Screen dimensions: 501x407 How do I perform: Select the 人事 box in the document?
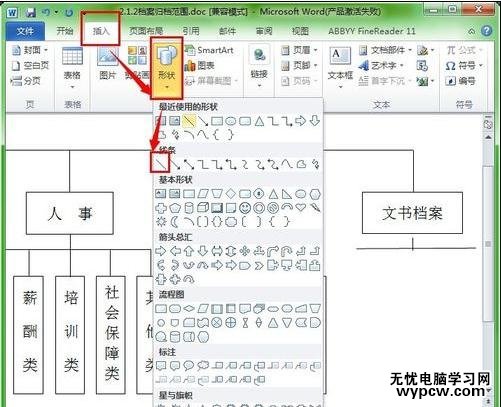(70, 213)
